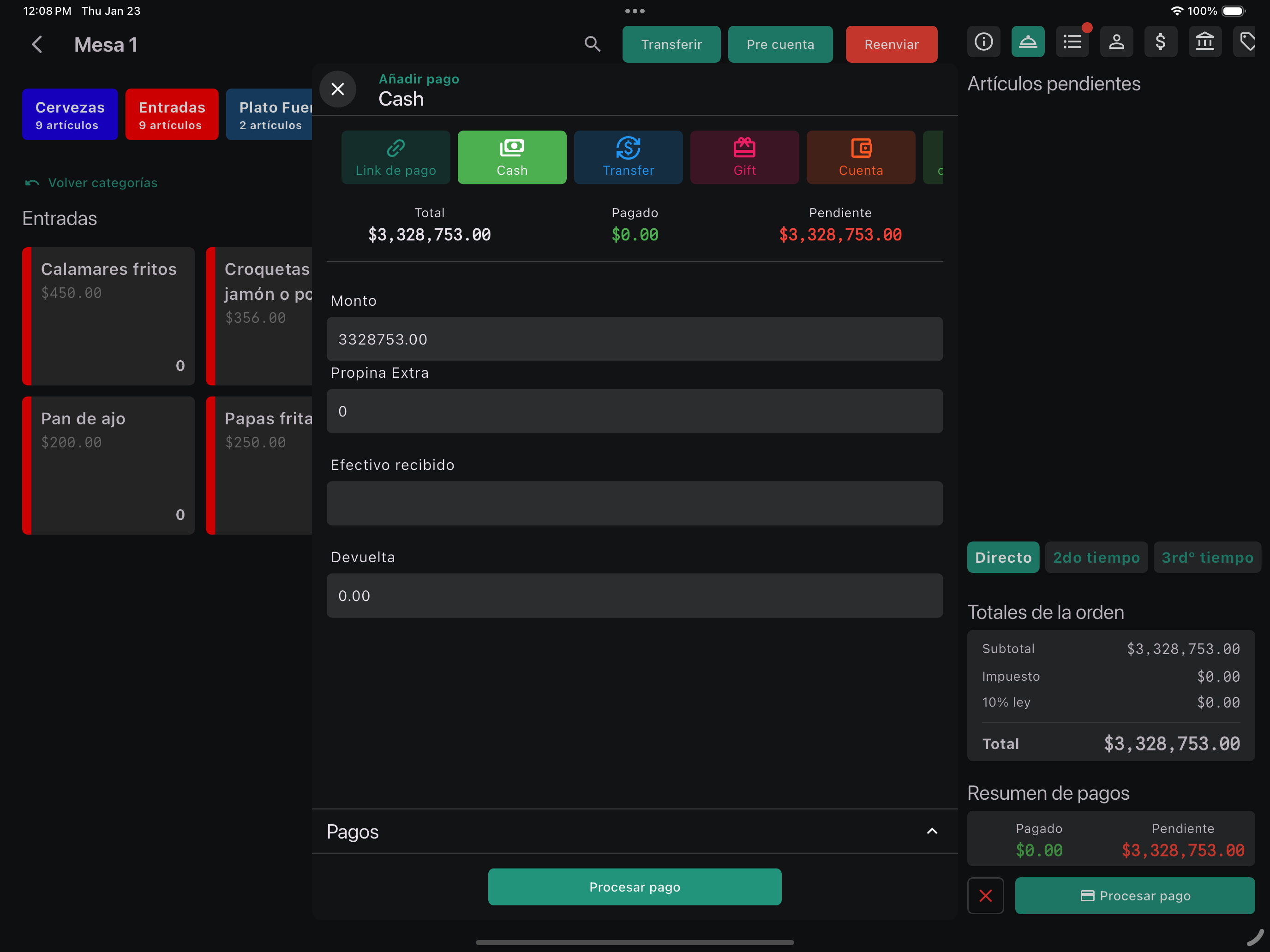Select the Directo course toggle

(1003, 557)
